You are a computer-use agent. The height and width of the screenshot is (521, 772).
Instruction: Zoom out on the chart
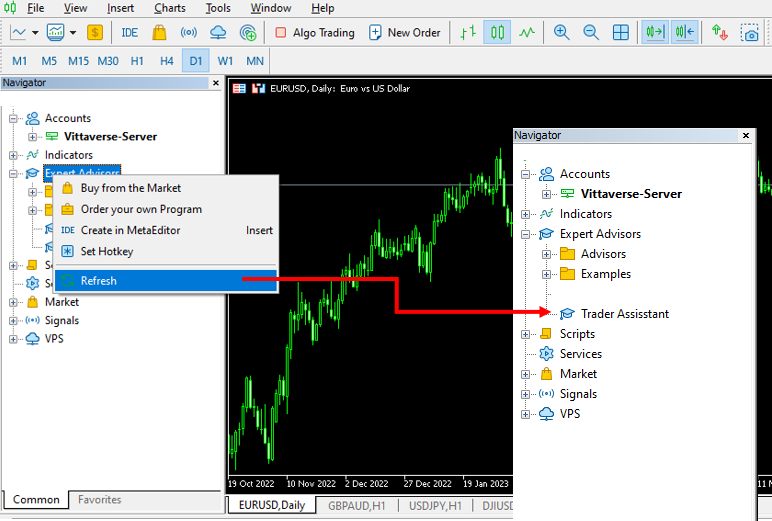tap(591, 33)
